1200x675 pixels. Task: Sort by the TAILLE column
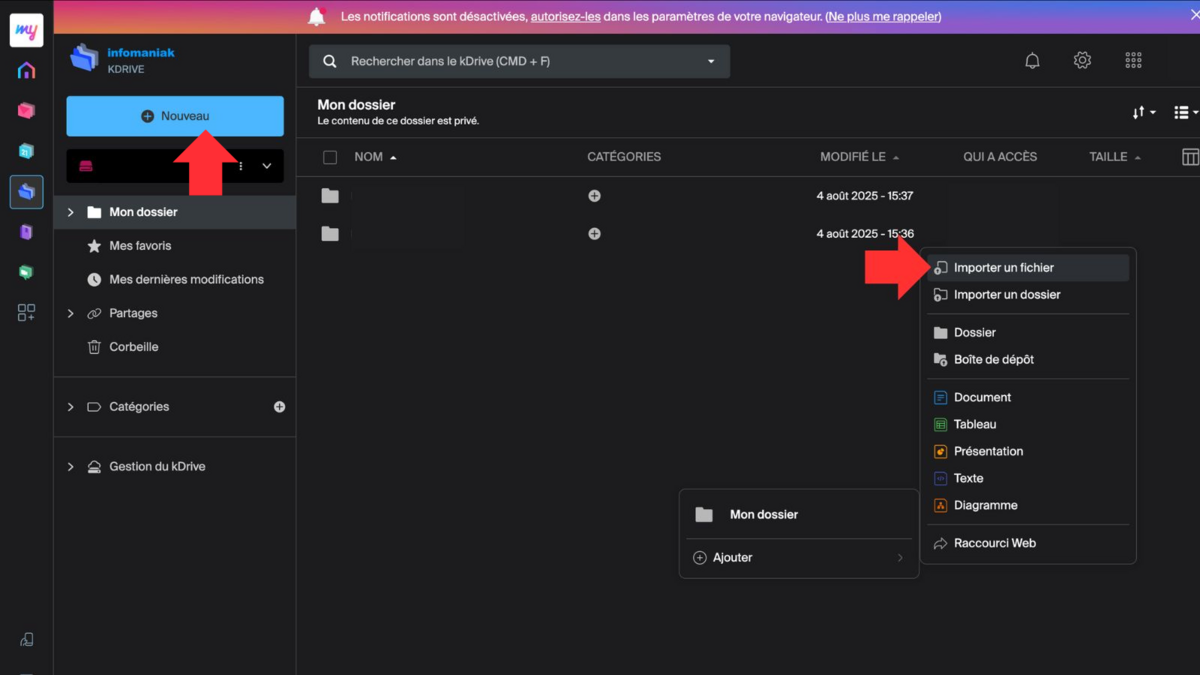click(1115, 157)
